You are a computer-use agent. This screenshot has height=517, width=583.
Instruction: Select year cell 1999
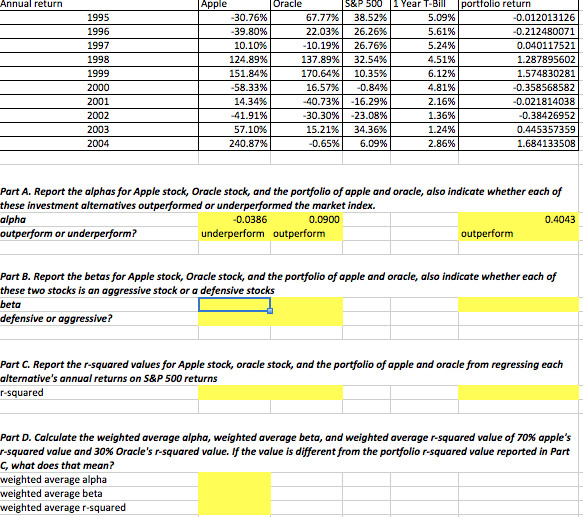coord(99,73)
